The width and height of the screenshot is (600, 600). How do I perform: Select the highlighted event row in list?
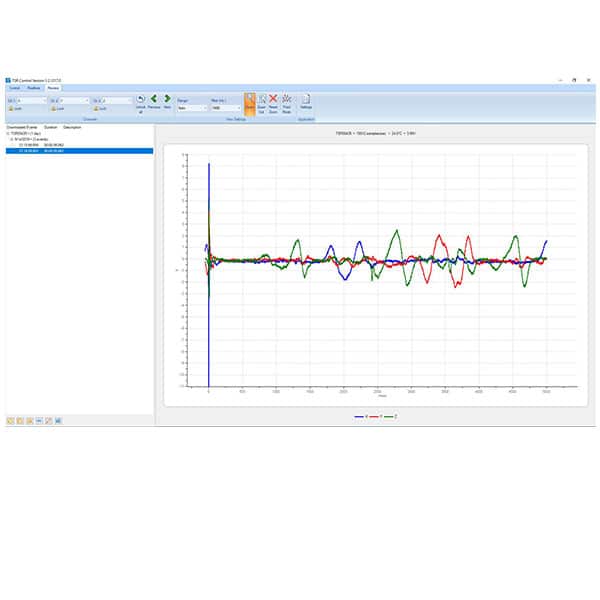(x=80, y=151)
